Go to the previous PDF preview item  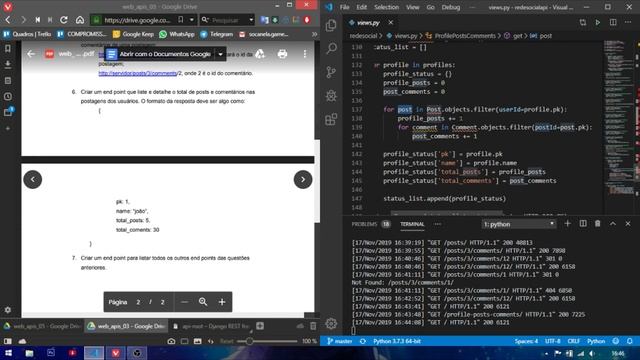(33, 180)
